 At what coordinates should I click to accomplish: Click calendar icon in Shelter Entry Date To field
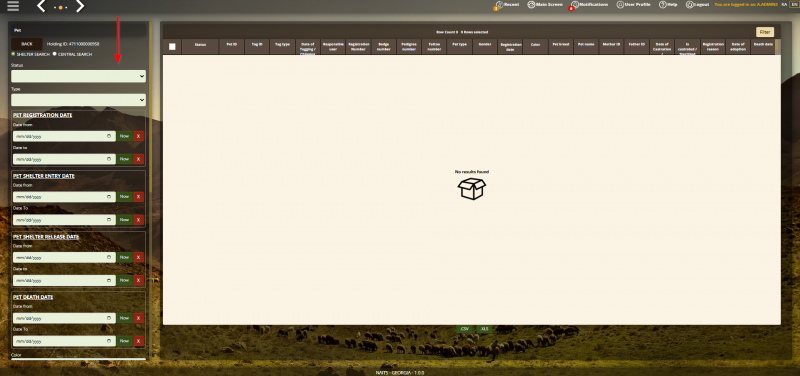coord(109,220)
